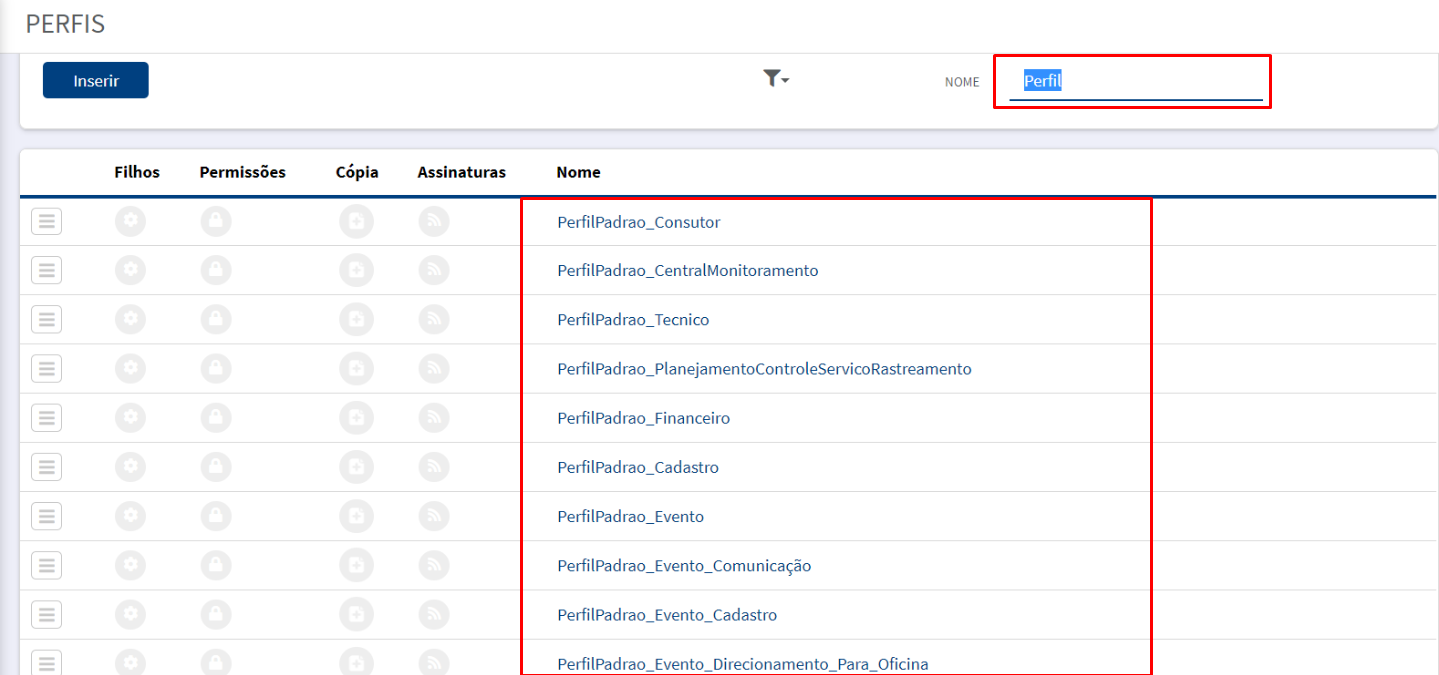Click Cópia icon for PerfilPadrao_Evento_Cadastro

coord(356,614)
